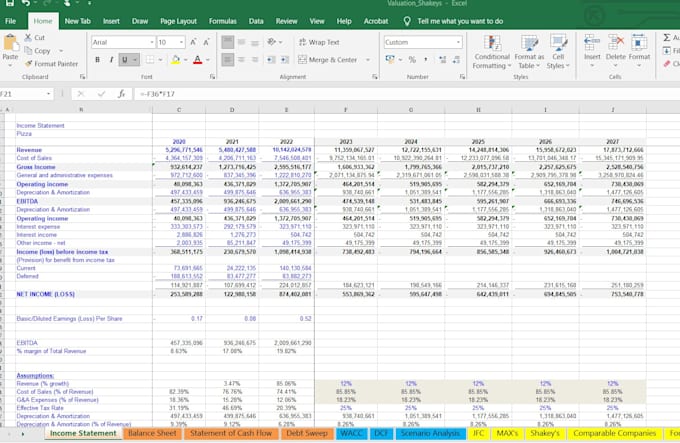
Task: Click the AutoSum sigma icon
Action: (667, 38)
